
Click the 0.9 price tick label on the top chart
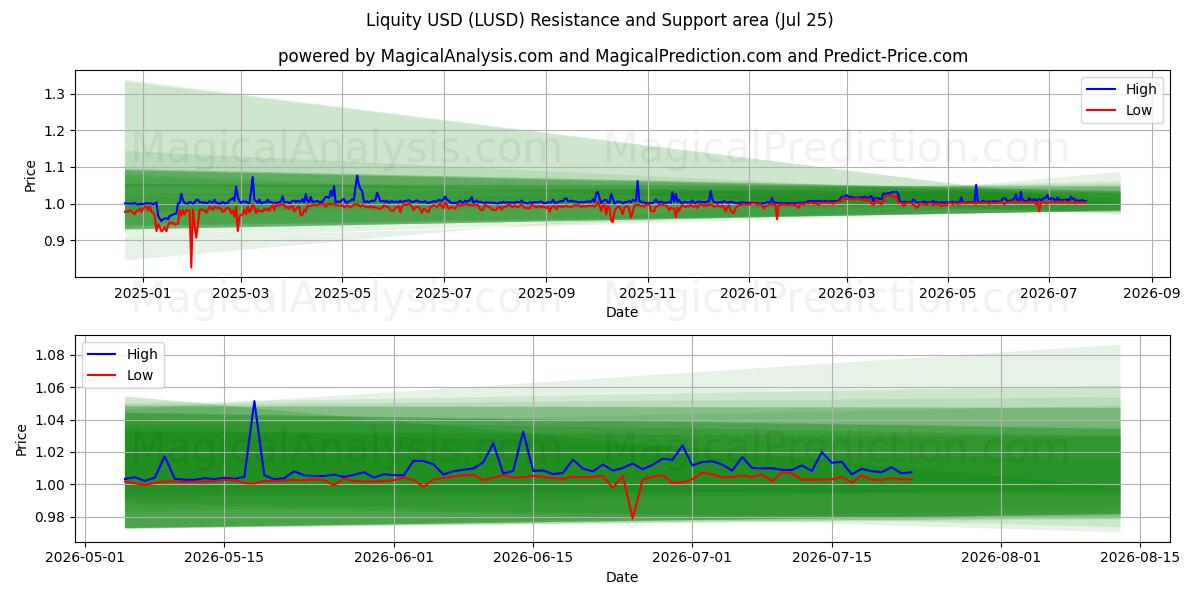55,241
